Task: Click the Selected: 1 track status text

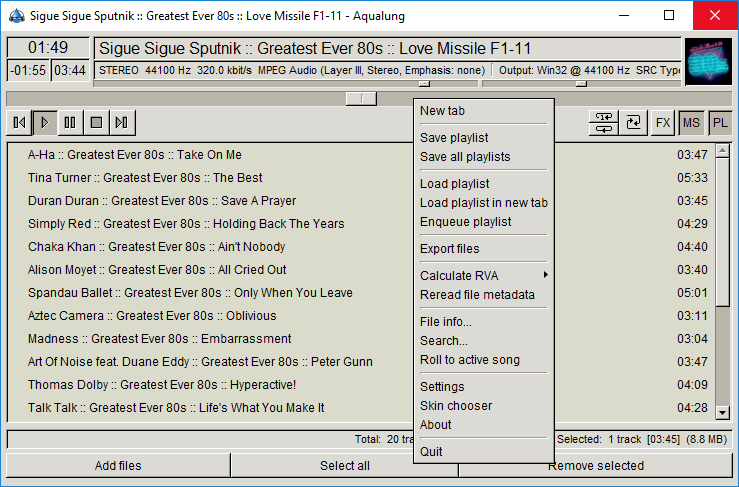Action: 642,439
